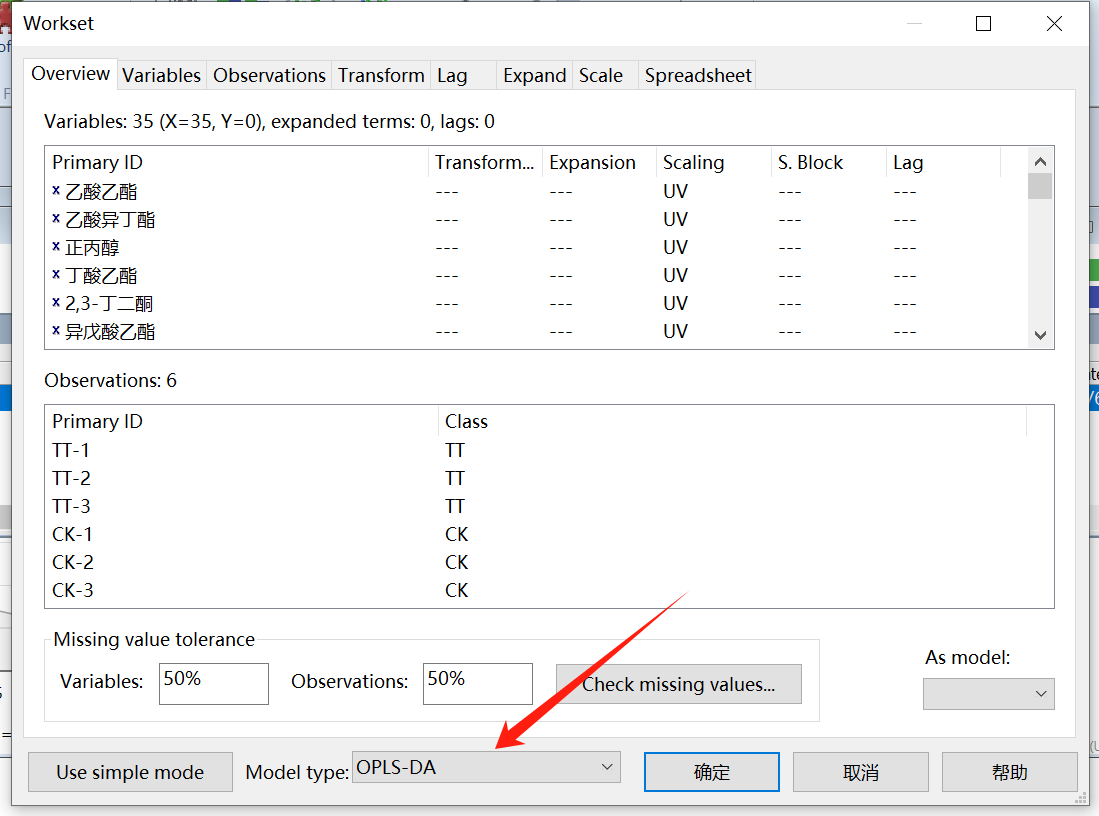Cancel the dialog with 取消

click(x=860, y=773)
